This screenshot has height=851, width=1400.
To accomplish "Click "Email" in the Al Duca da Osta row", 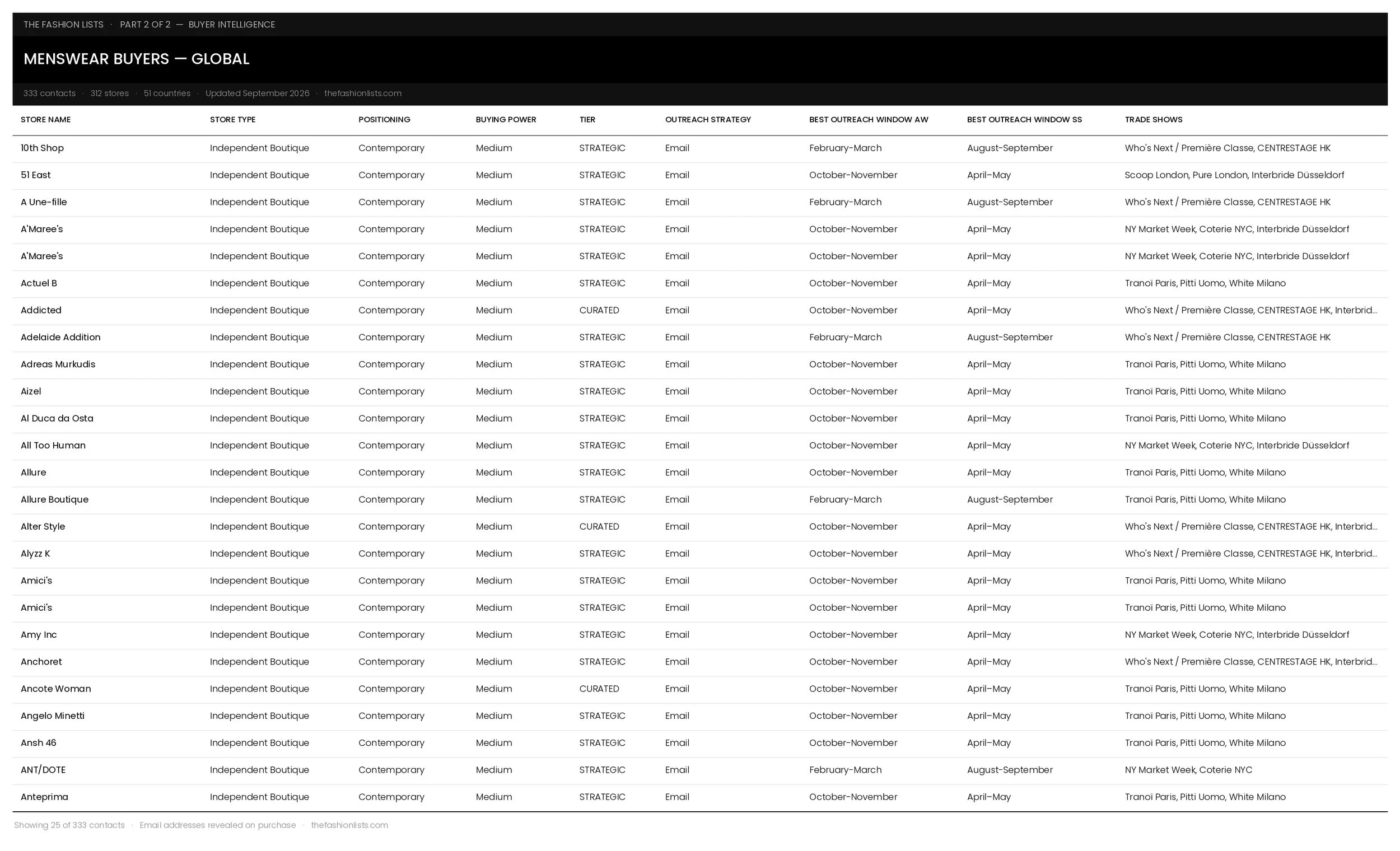I will click(x=677, y=418).
